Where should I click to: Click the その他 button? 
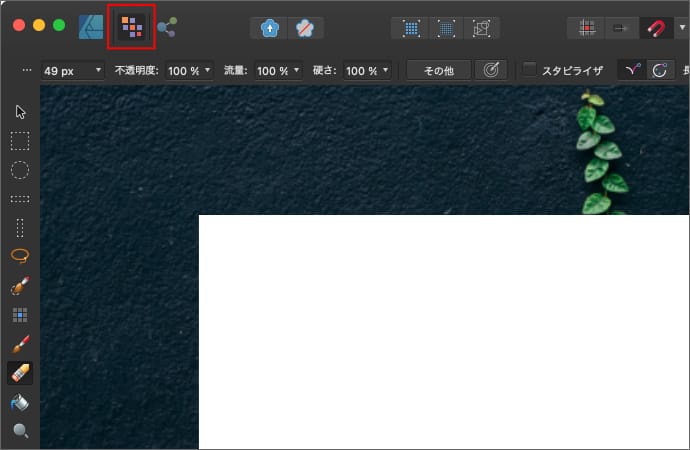pos(439,71)
